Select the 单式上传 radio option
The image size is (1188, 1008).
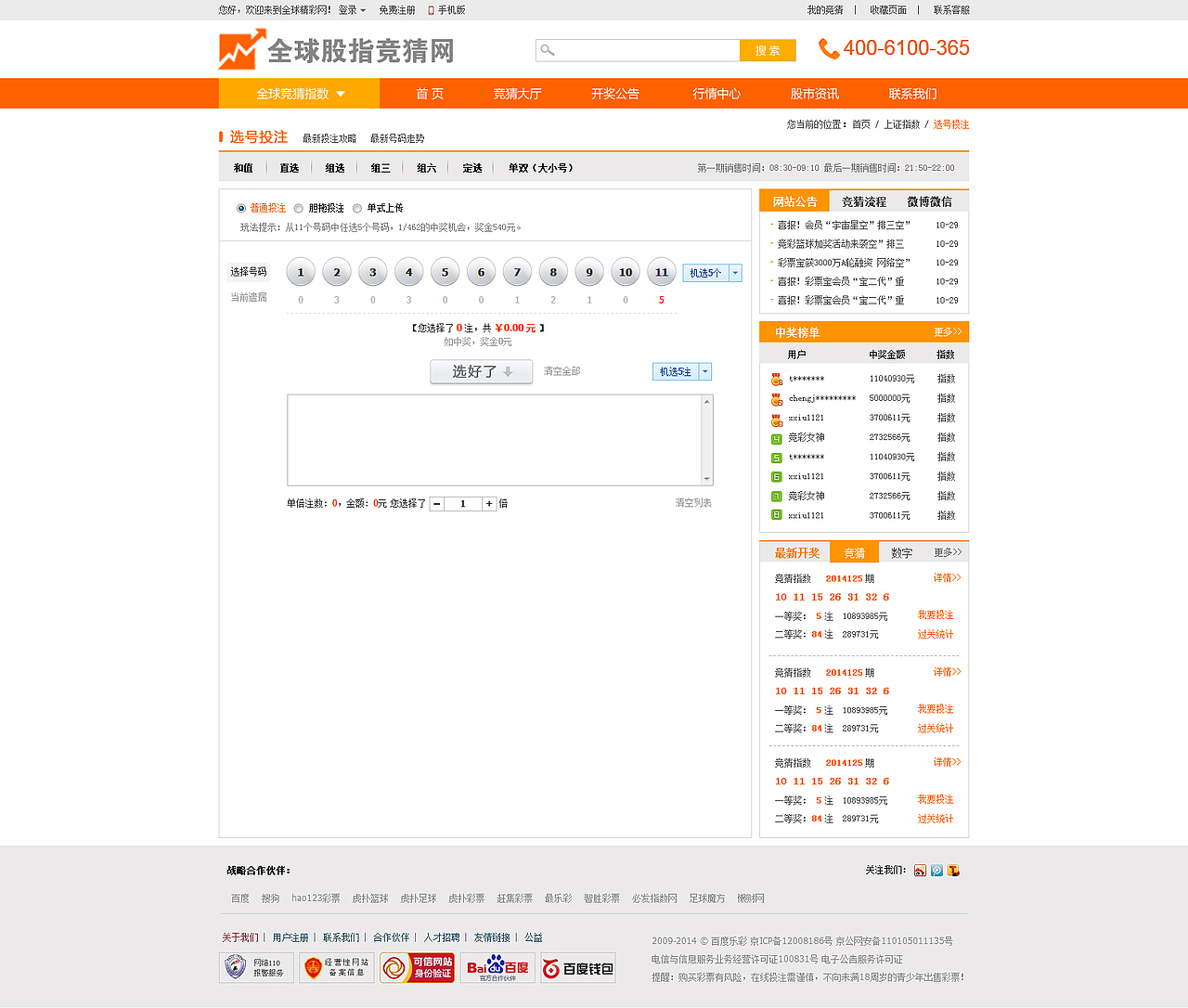pyautogui.click(x=357, y=209)
